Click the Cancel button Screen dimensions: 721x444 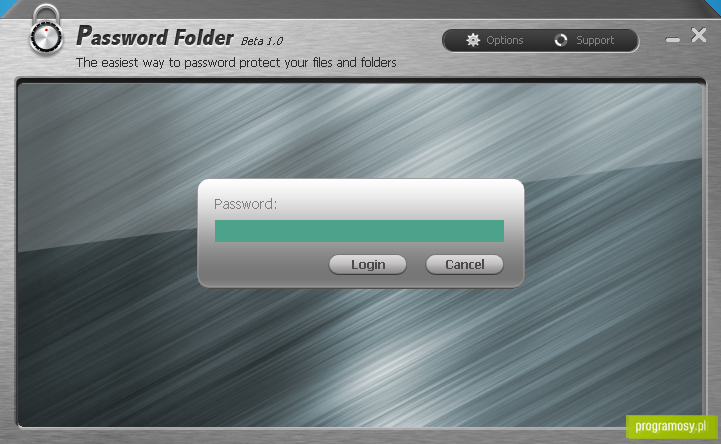click(x=464, y=265)
